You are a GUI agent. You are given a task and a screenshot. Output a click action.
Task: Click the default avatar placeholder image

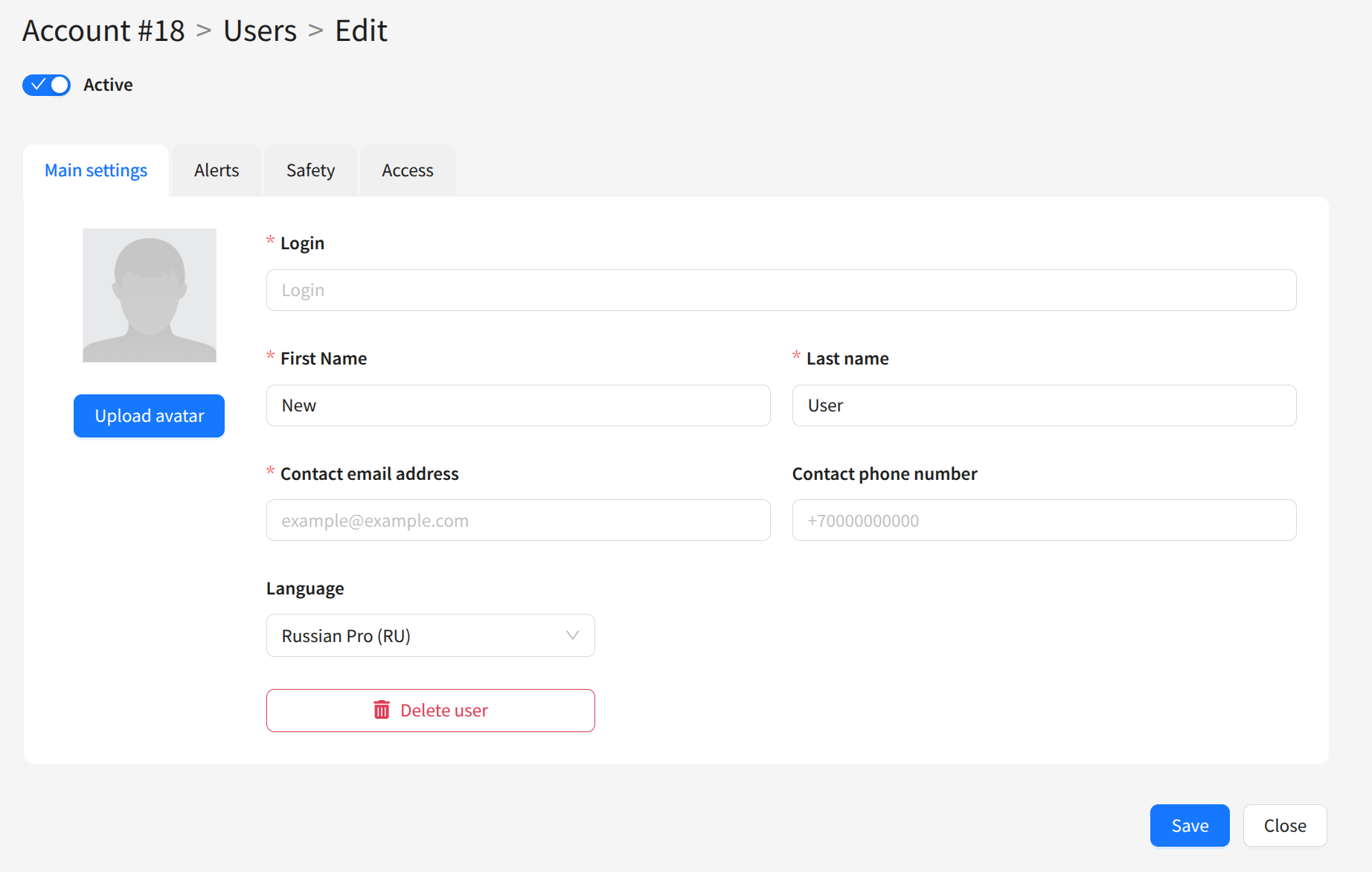pyautogui.click(x=150, y=295)
